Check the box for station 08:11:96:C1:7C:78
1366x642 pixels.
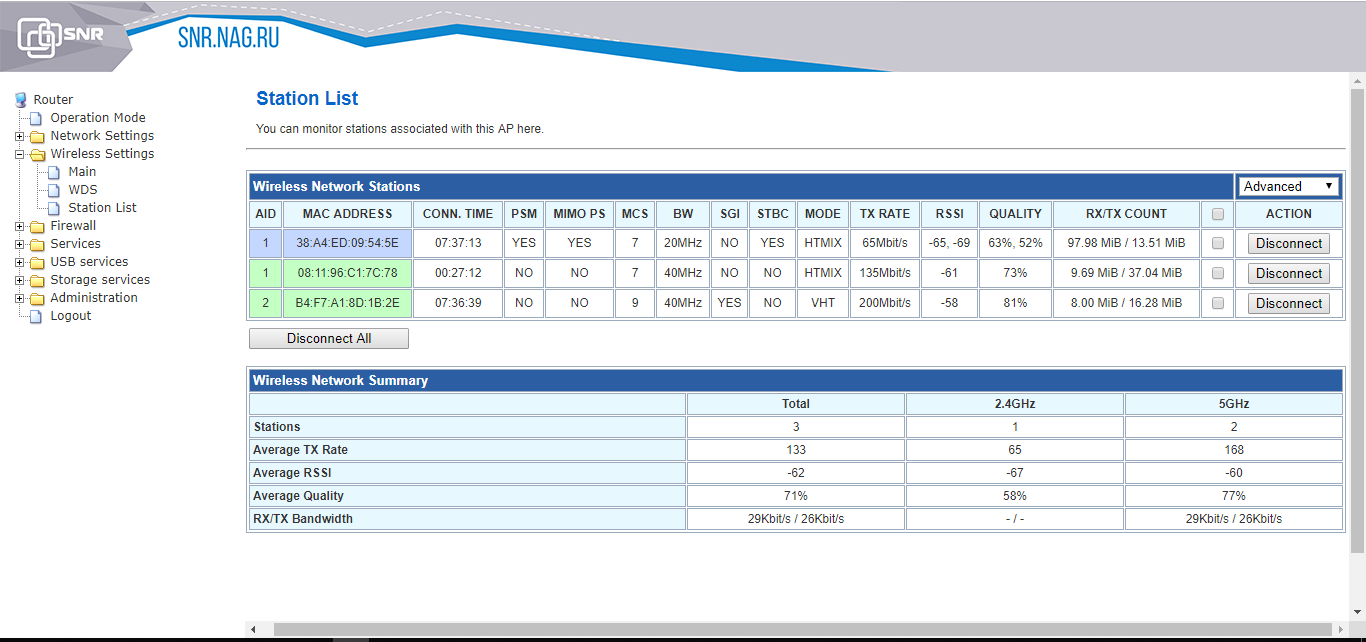pos(1217,273)
